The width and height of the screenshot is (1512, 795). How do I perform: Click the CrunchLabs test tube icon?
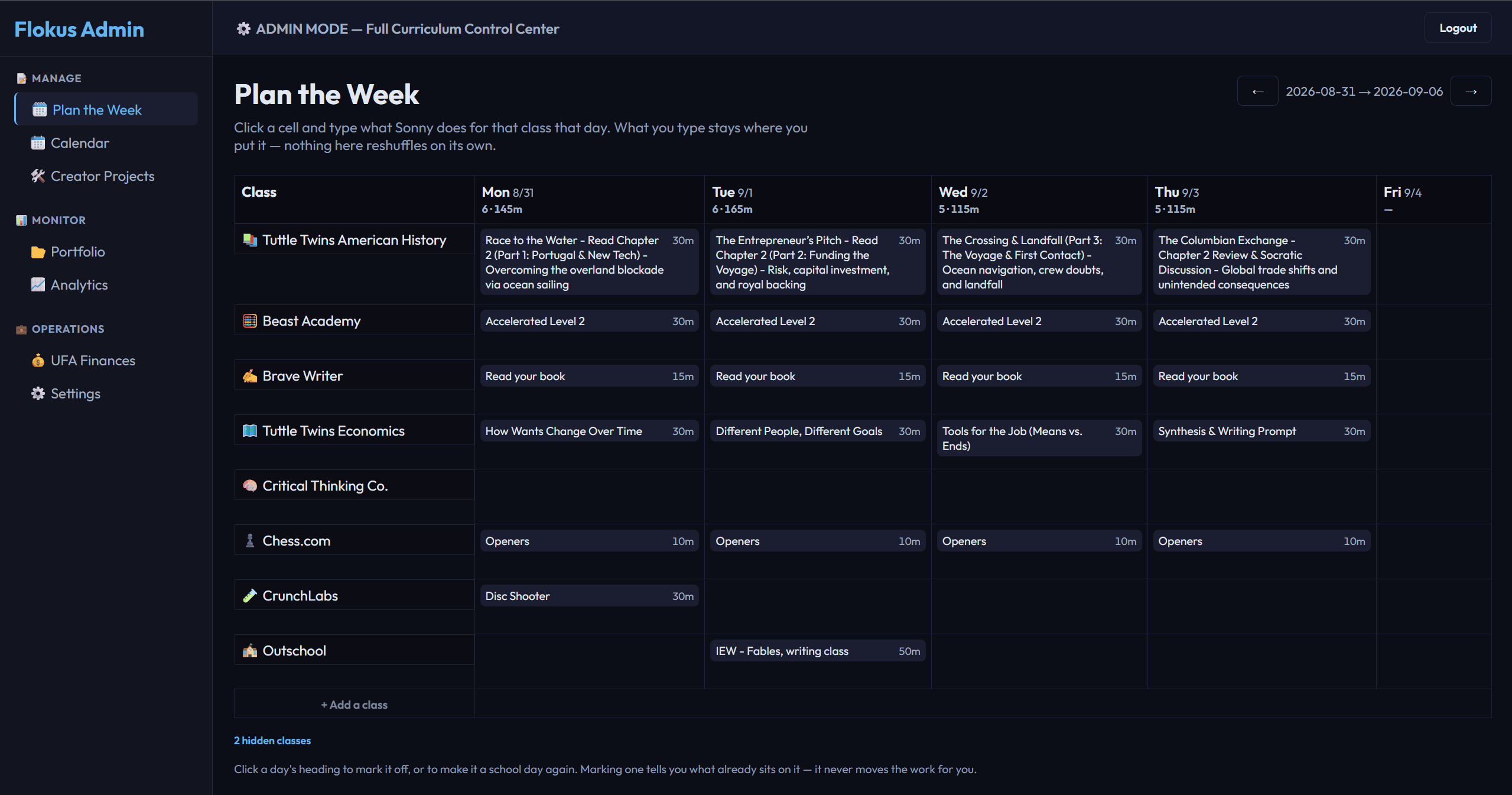[250, 595]
